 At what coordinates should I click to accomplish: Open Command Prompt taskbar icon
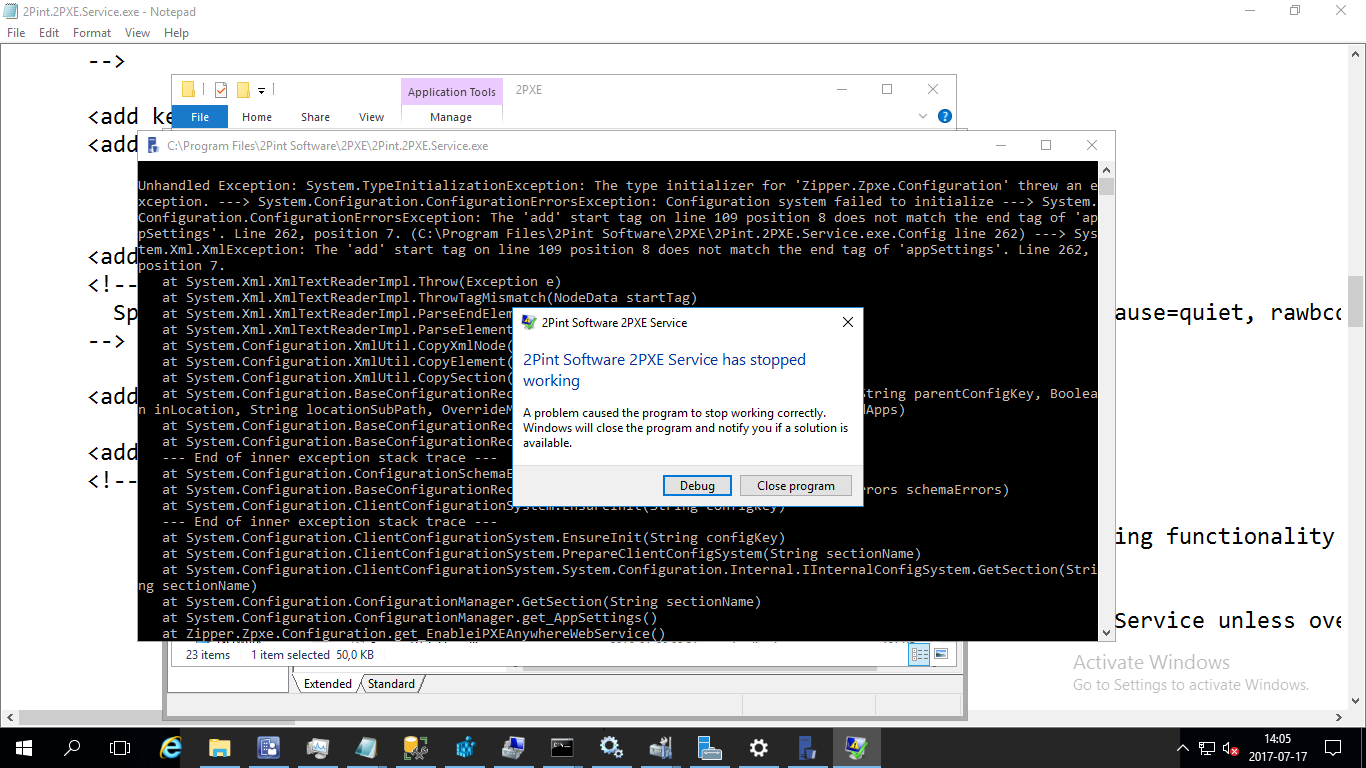(x=563, y=748)
